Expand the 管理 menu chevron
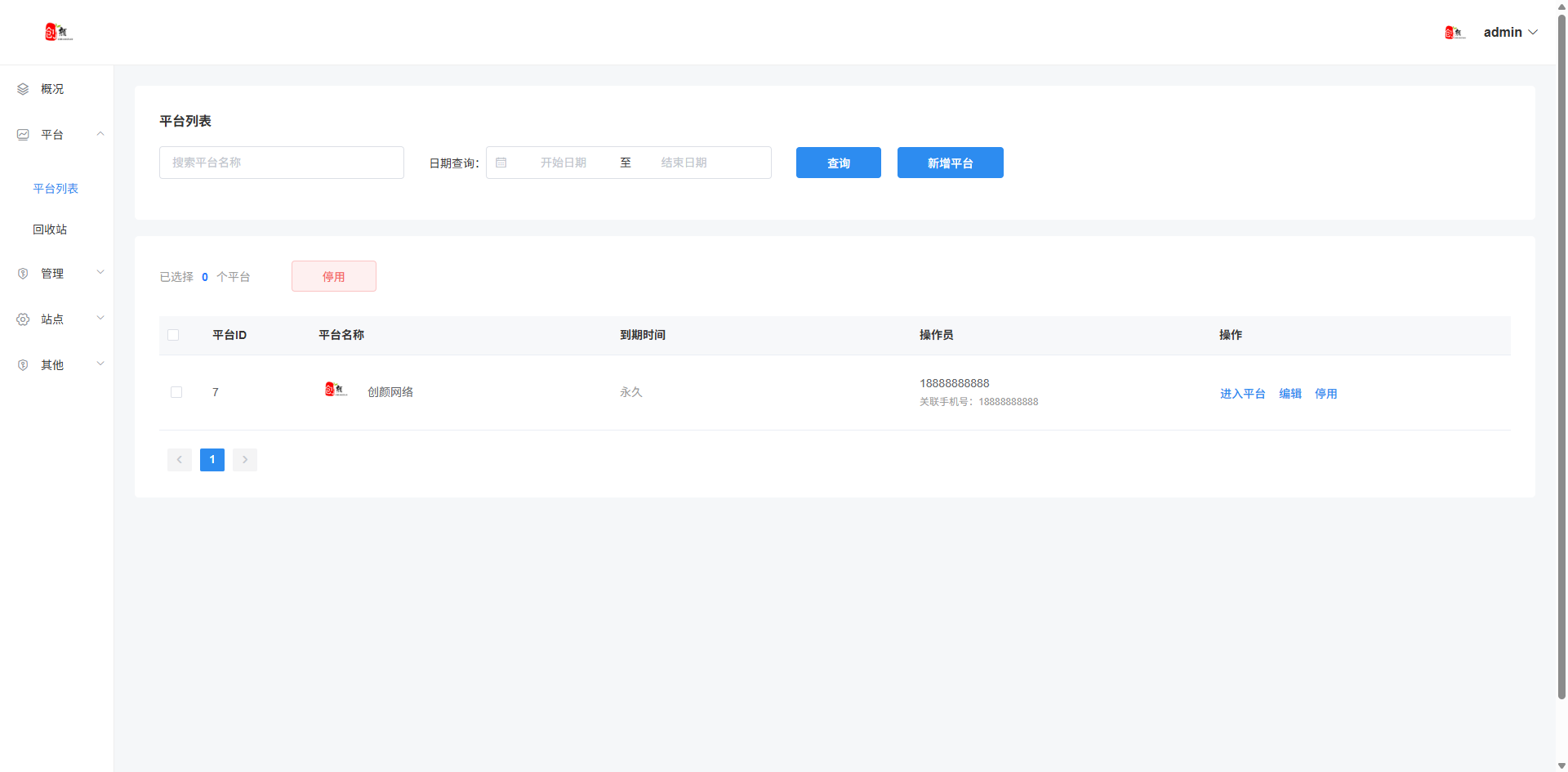 (100, 273)
